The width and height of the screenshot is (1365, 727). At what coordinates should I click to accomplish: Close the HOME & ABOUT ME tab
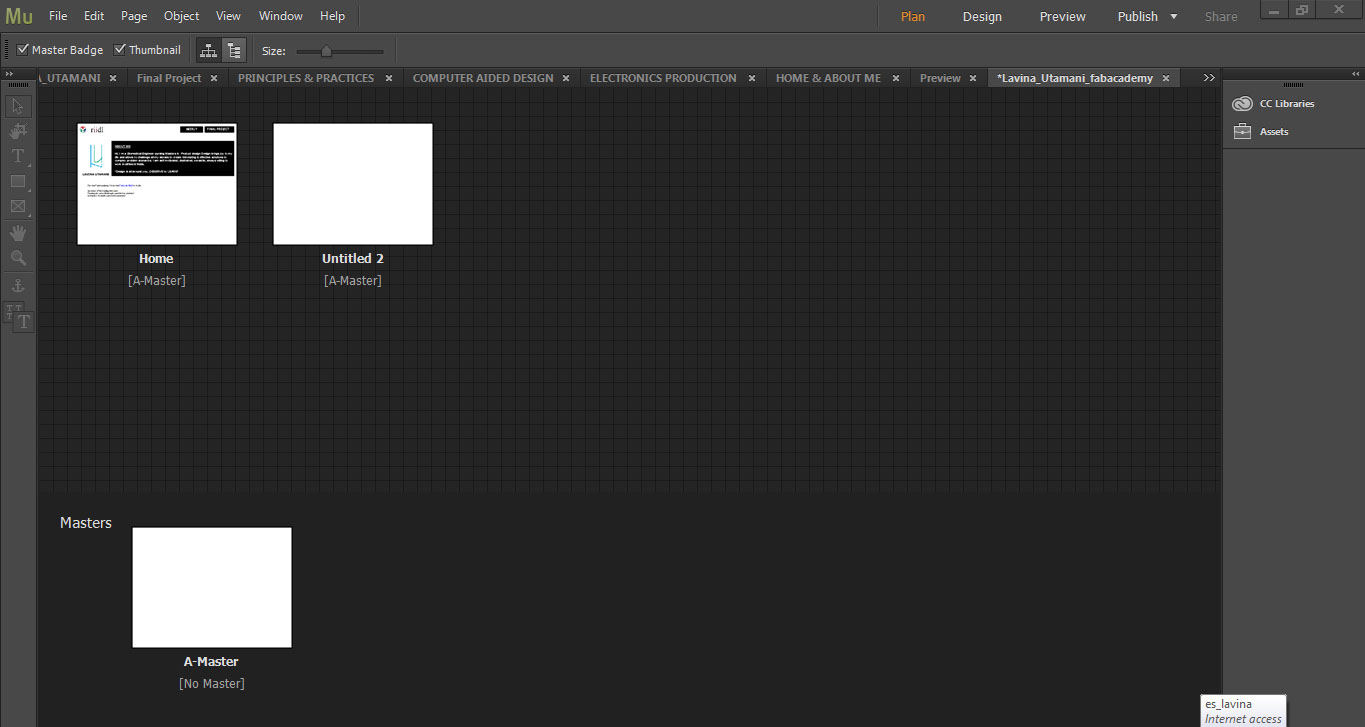pyautogui.click(x=895, y=78)
